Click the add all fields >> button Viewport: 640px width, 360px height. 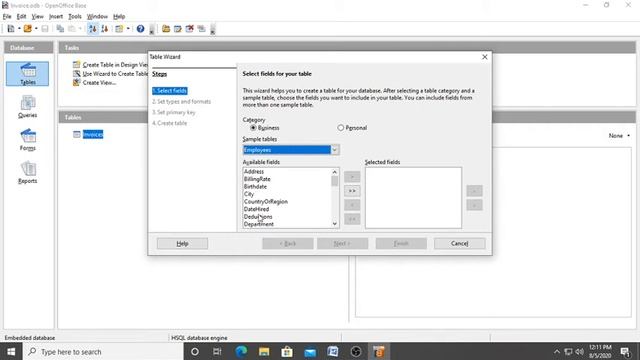tap(352, 191)
